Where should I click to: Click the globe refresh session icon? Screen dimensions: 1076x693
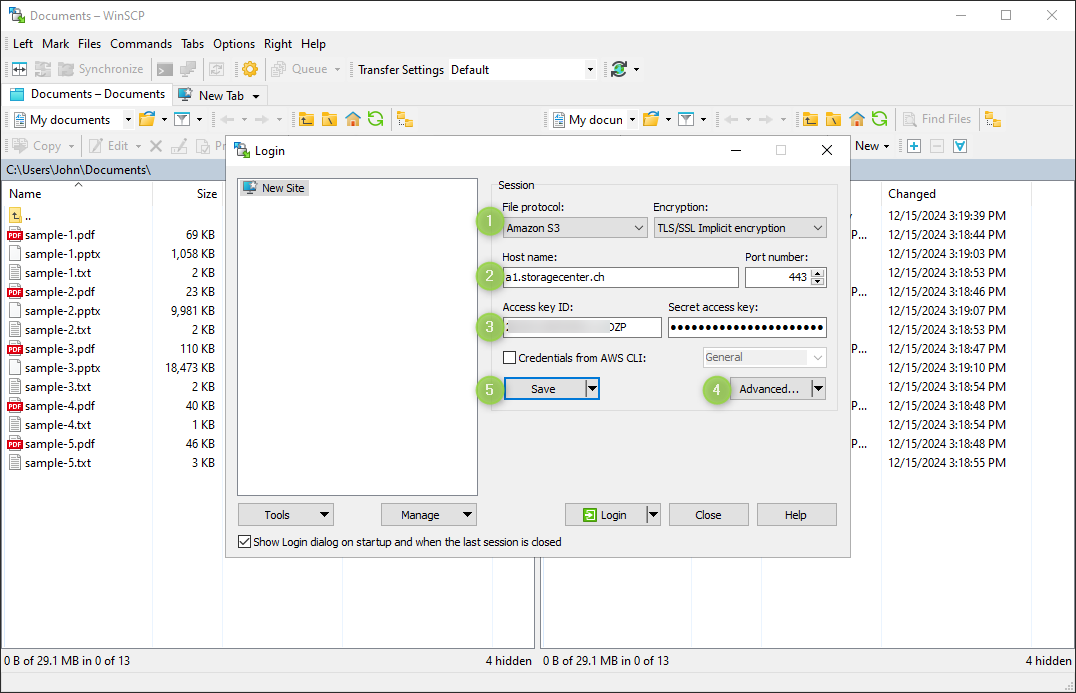click(619, 69)
